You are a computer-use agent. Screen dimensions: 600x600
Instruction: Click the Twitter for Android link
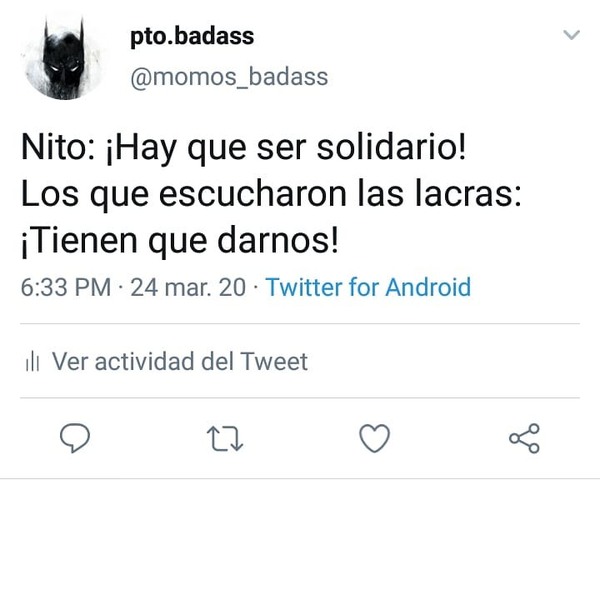click(x=368, y=287)
